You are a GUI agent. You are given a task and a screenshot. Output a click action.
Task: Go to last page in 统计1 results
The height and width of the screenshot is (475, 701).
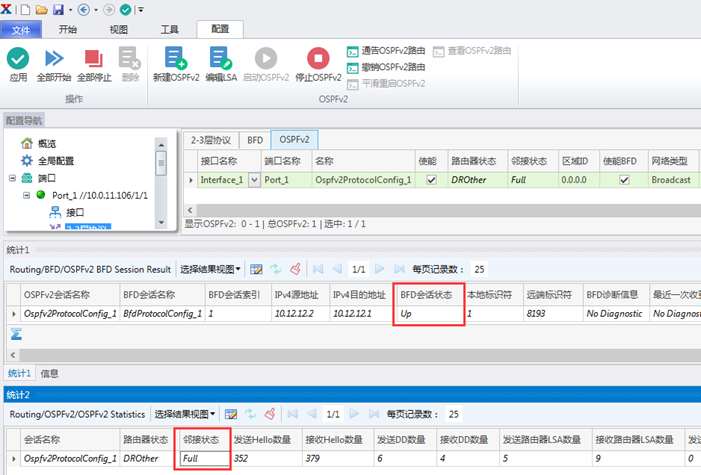[399, 269]
